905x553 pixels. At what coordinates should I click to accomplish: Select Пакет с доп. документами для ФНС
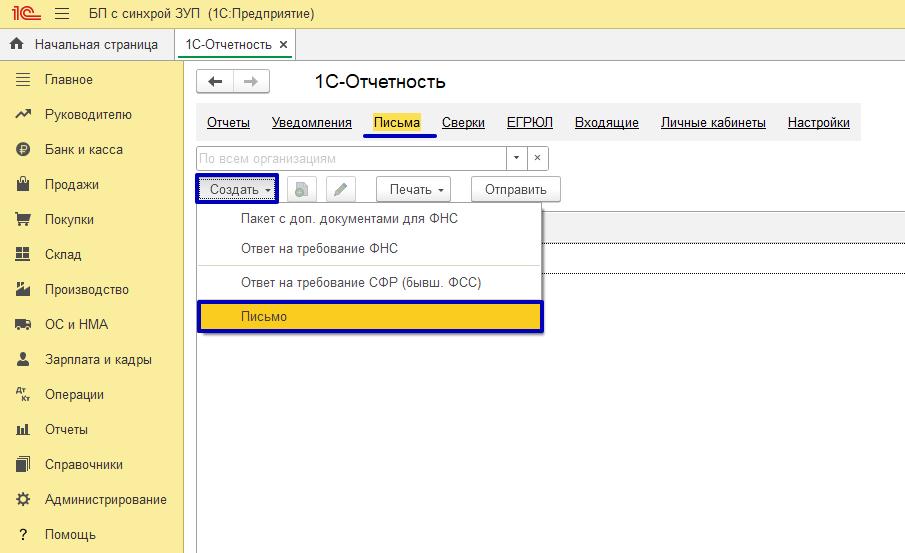point(349,219)
